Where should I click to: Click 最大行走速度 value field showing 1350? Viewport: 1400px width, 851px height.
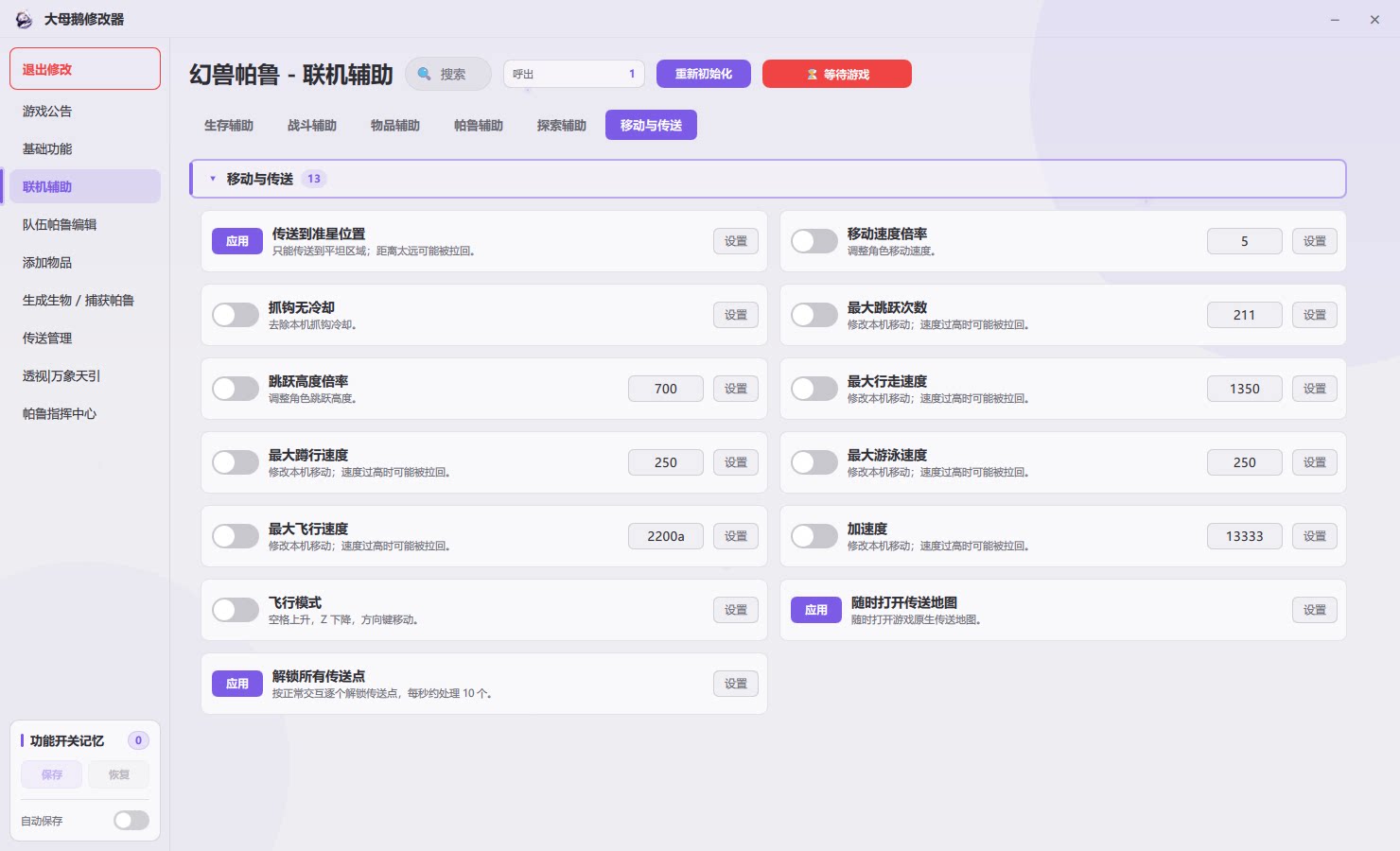[1245, 389]
